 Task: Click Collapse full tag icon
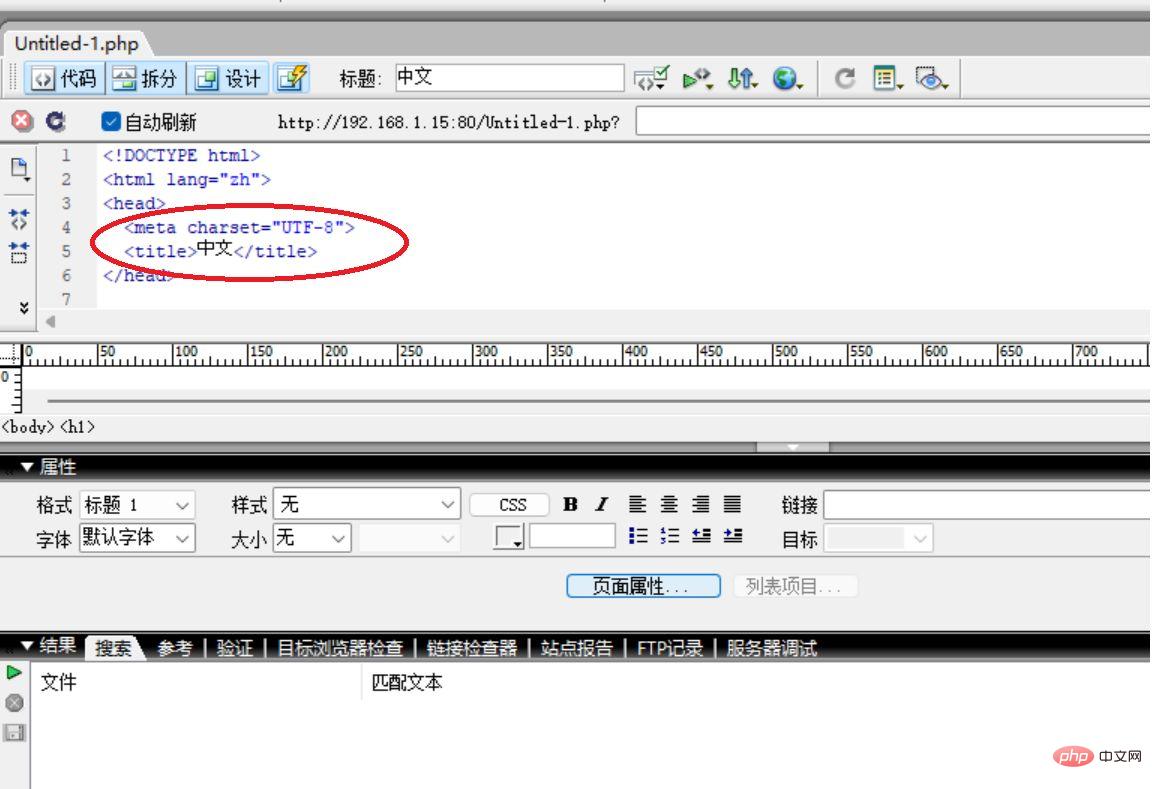19,218
